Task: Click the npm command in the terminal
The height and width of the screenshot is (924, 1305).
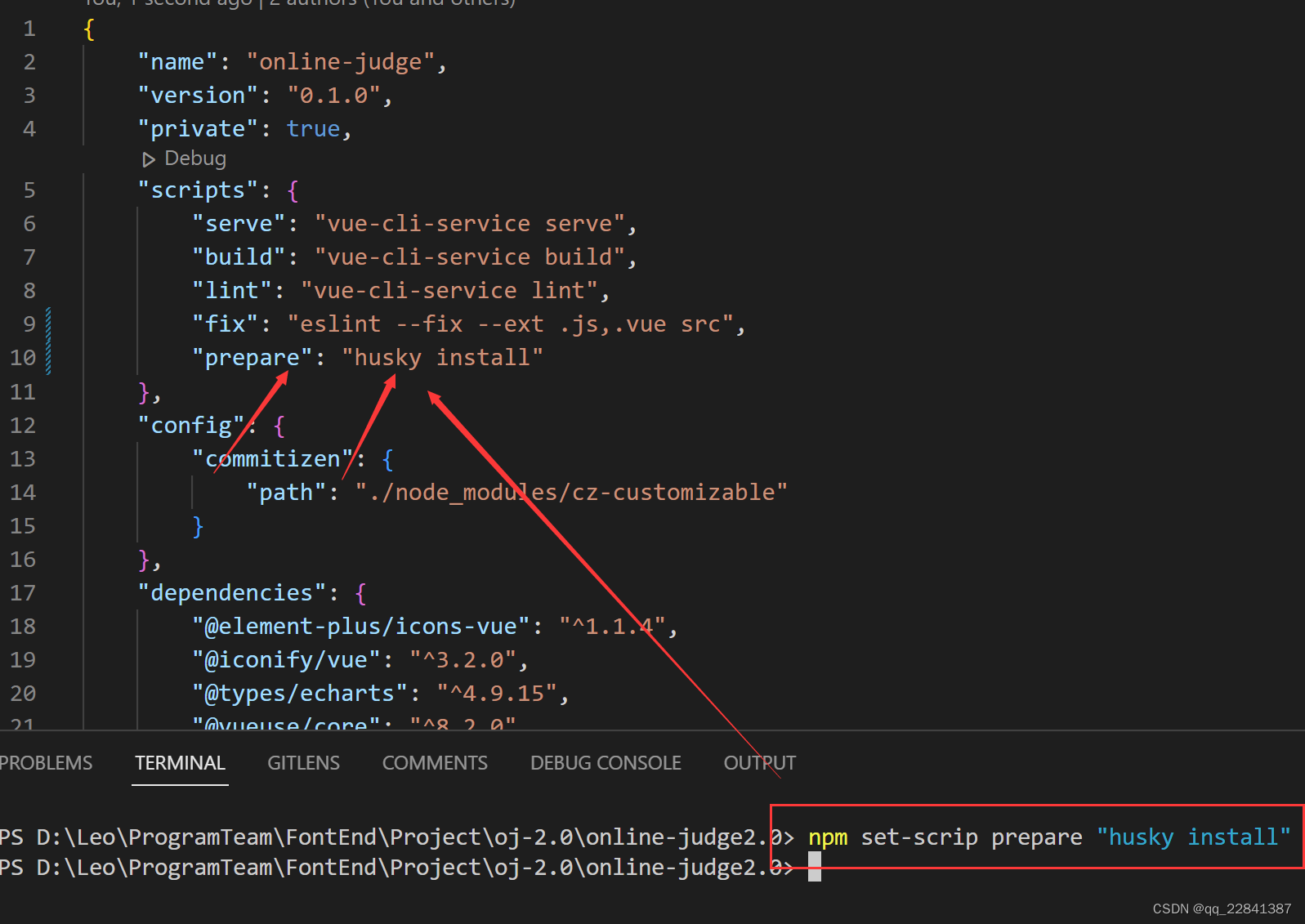Action: (x=1049, y=837)
